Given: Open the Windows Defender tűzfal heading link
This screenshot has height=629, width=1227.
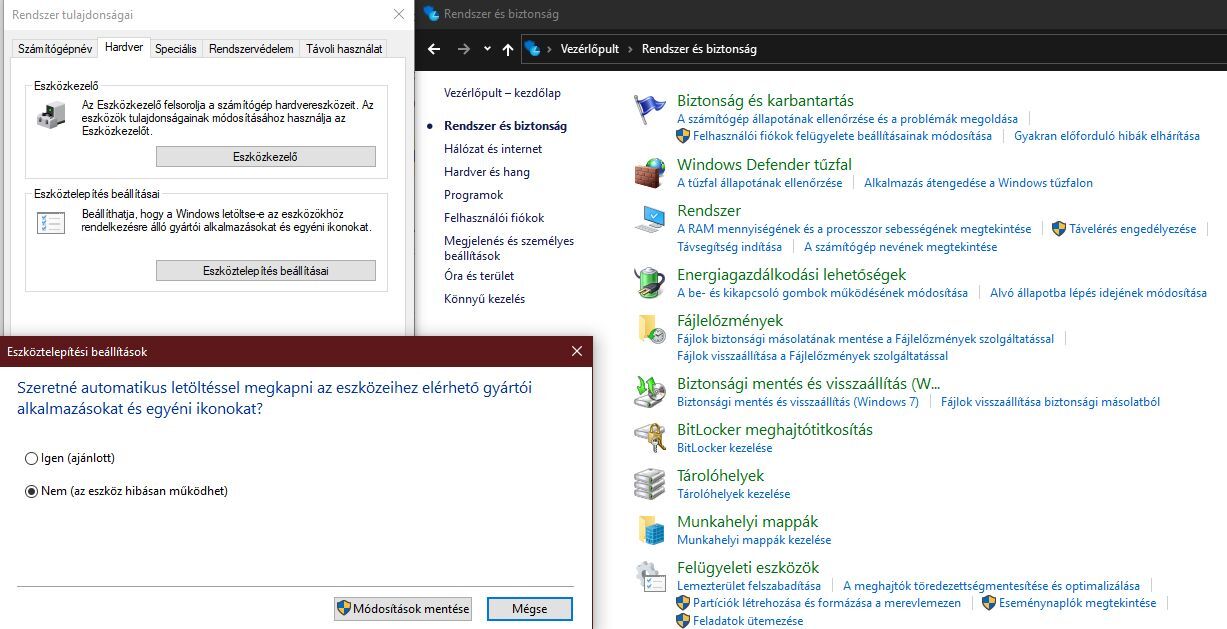Looking at the screenshot, I should 764,164.
